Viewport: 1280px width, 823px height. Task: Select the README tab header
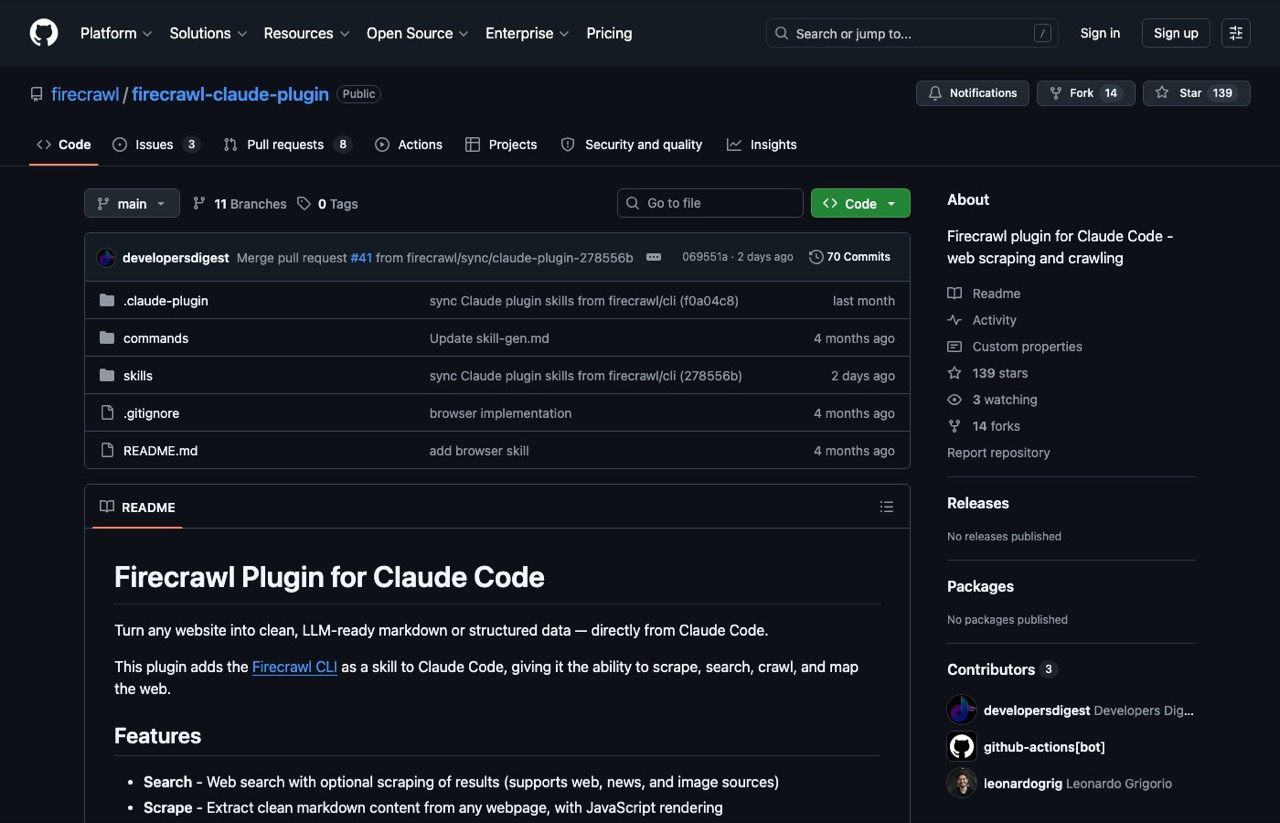(x=137, y=507)
